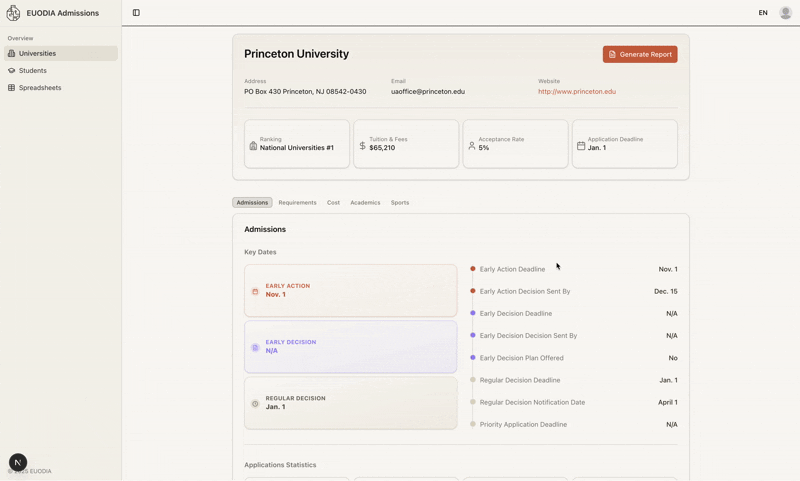The image size is (800, 481).
Task: Click Early Action Decision Sent By row
Action: click(x=574, y=291)
